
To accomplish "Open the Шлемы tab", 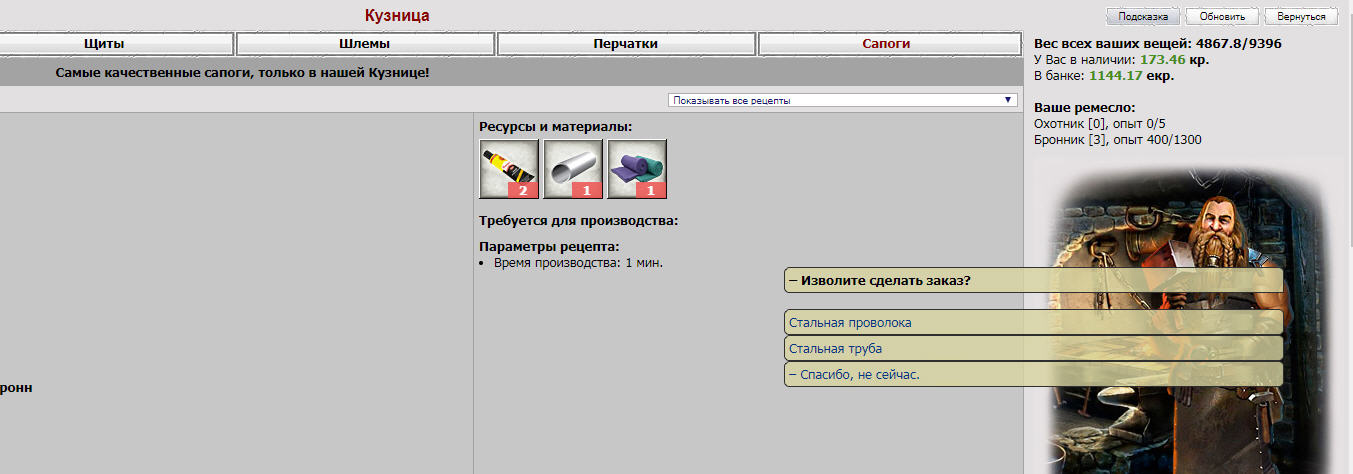I will click(365, 44).
